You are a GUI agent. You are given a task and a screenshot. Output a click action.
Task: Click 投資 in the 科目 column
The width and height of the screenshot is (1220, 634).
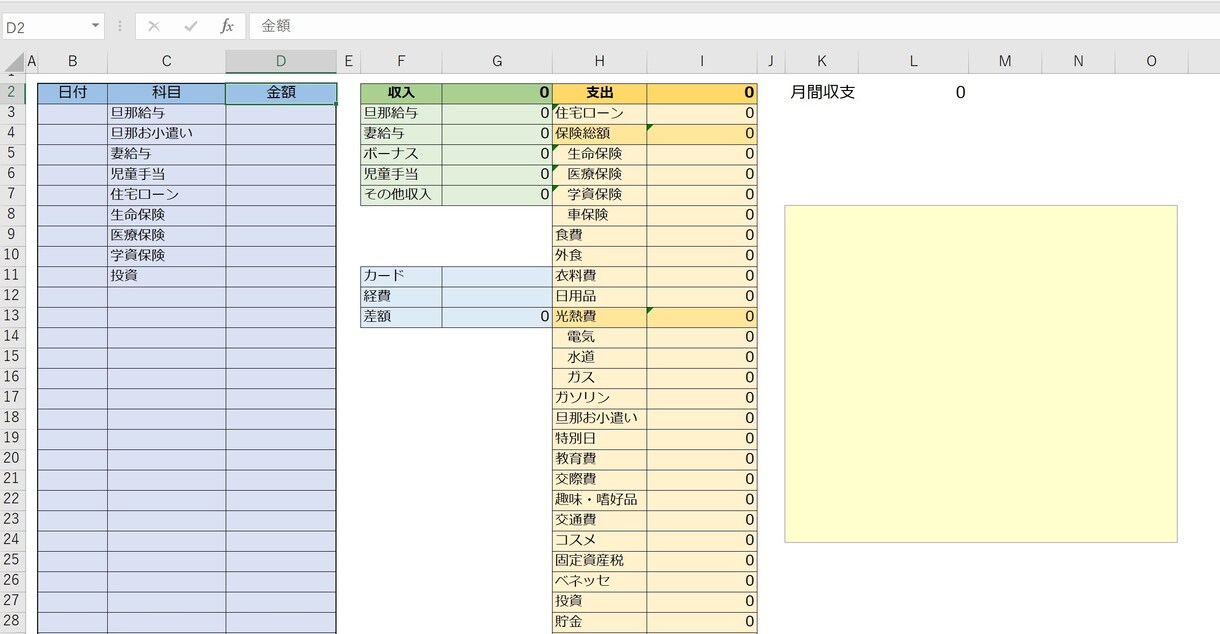(x=166, y=276)
